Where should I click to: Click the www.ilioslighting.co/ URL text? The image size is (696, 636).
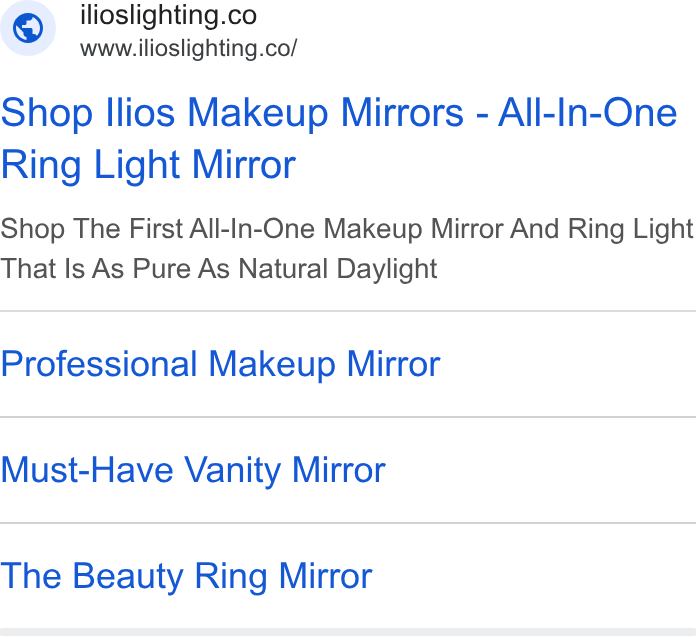pos(189,48)
